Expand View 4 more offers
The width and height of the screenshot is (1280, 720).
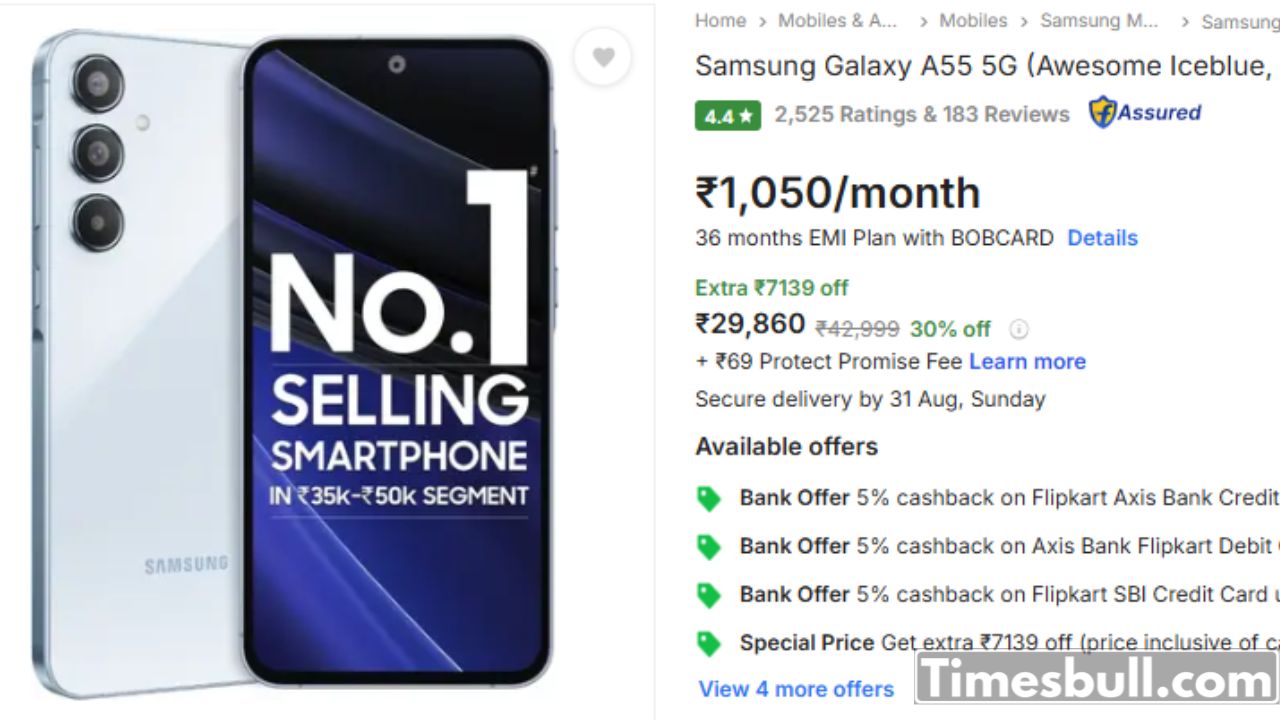[796, 689]
